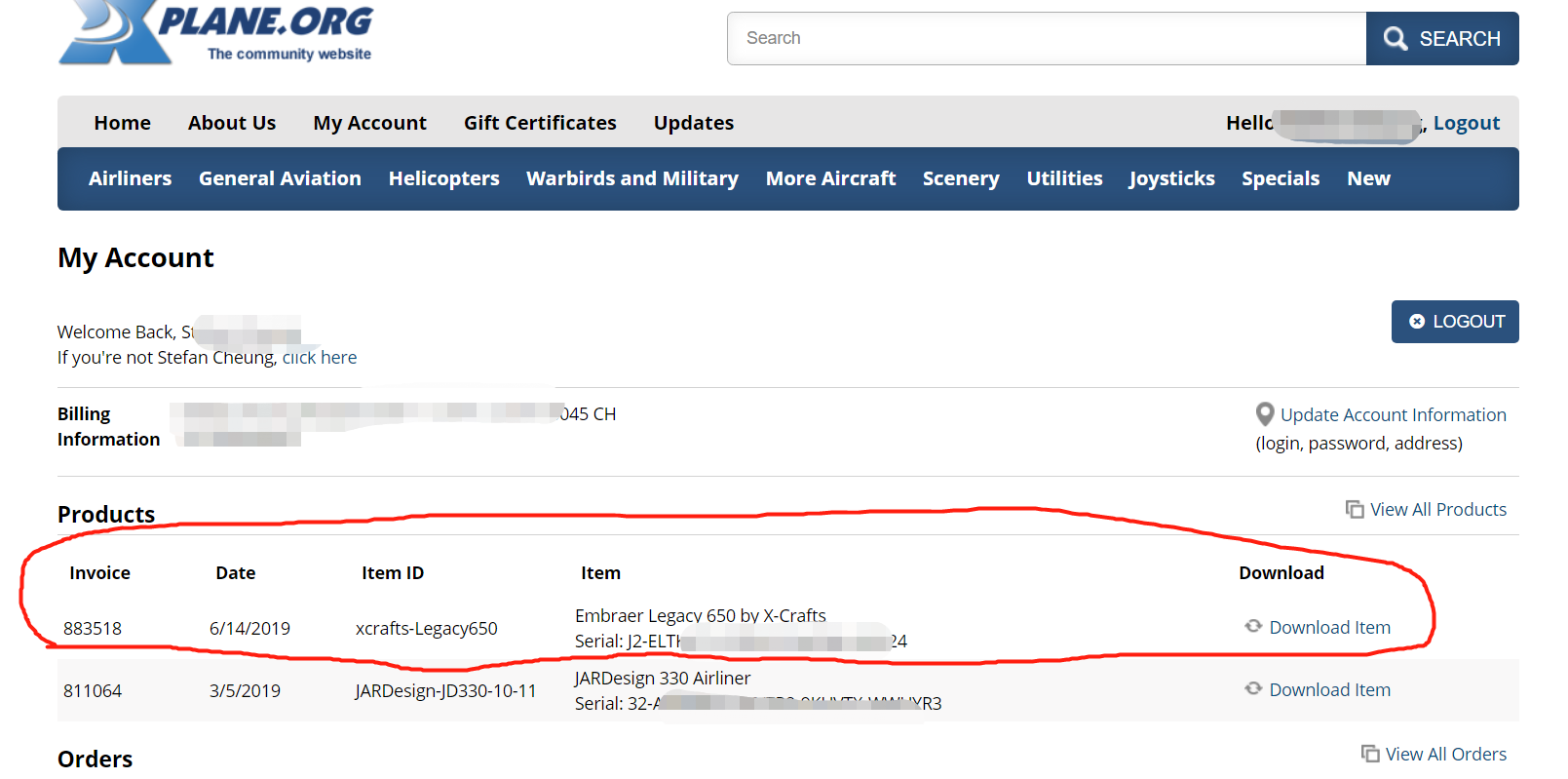Screen dimensions: 1568x779
Task: Click the X-Plane.org logo
Action: (x=215, y=32)
